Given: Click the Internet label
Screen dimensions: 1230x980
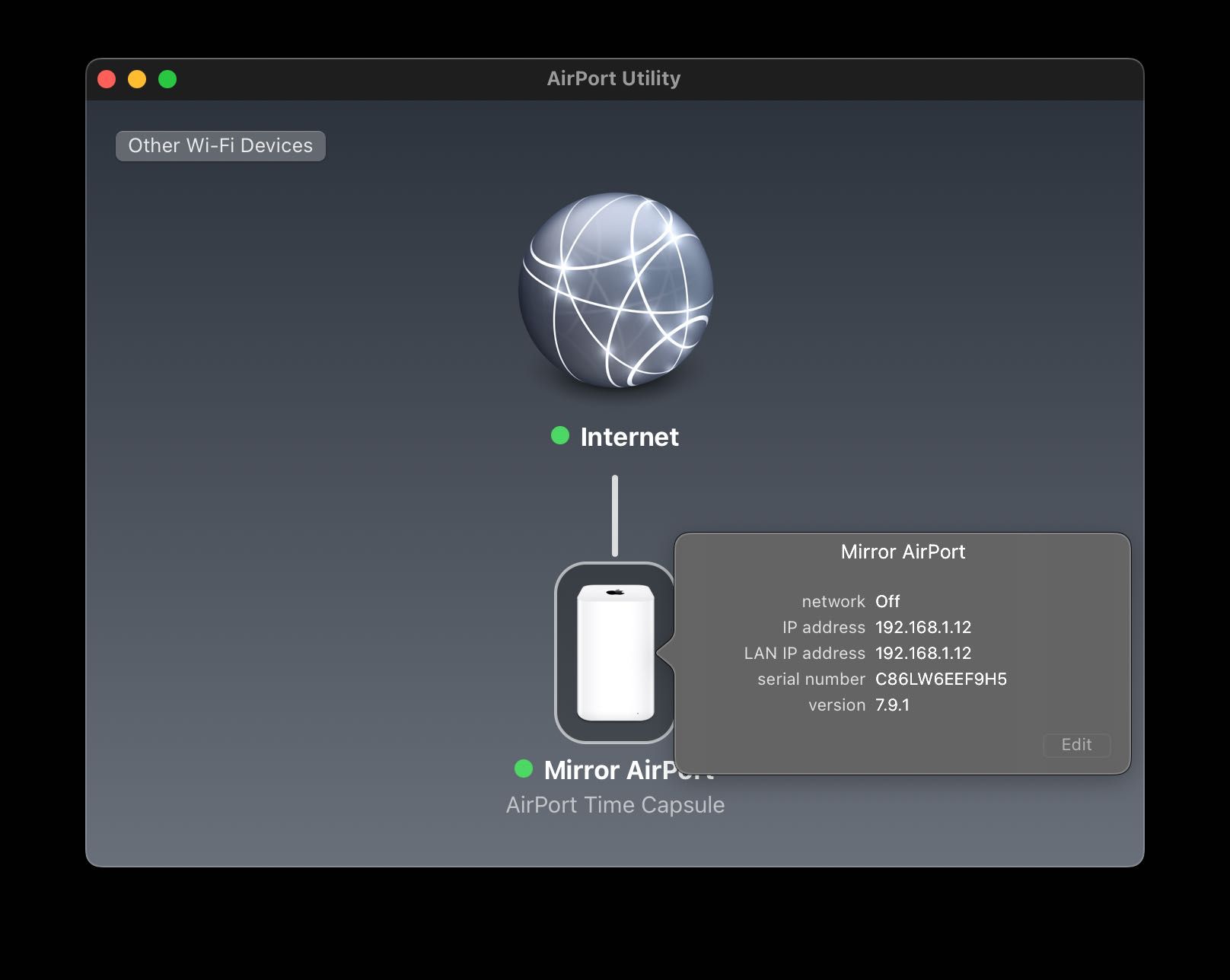Looking at the screenshot, I should click(629, 437).
